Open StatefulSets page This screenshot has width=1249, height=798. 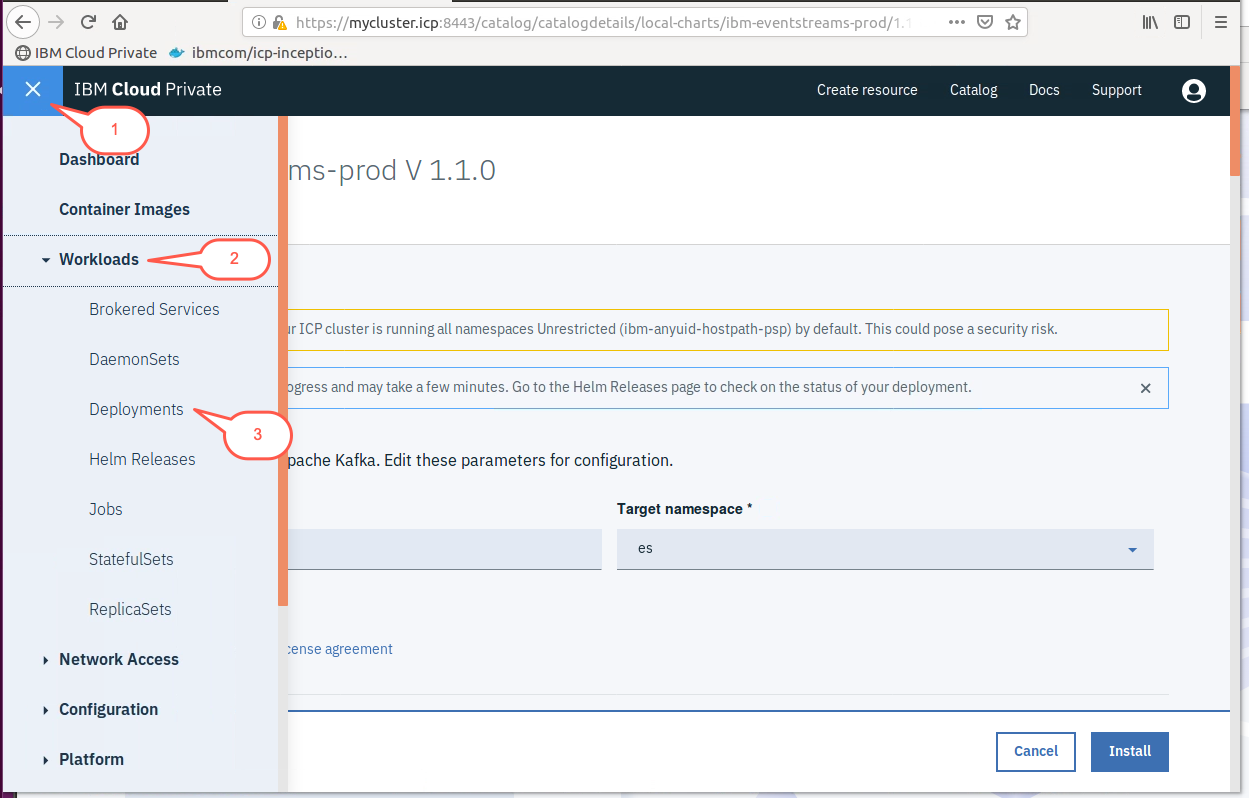click(x=131, y=559)
